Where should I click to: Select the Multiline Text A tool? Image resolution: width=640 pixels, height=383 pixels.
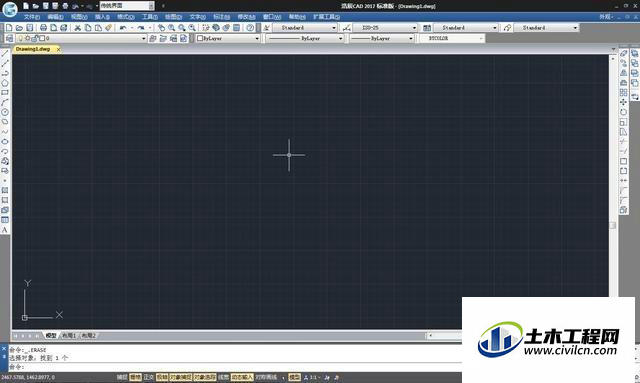pyautogui.click(x=5, y=230)
